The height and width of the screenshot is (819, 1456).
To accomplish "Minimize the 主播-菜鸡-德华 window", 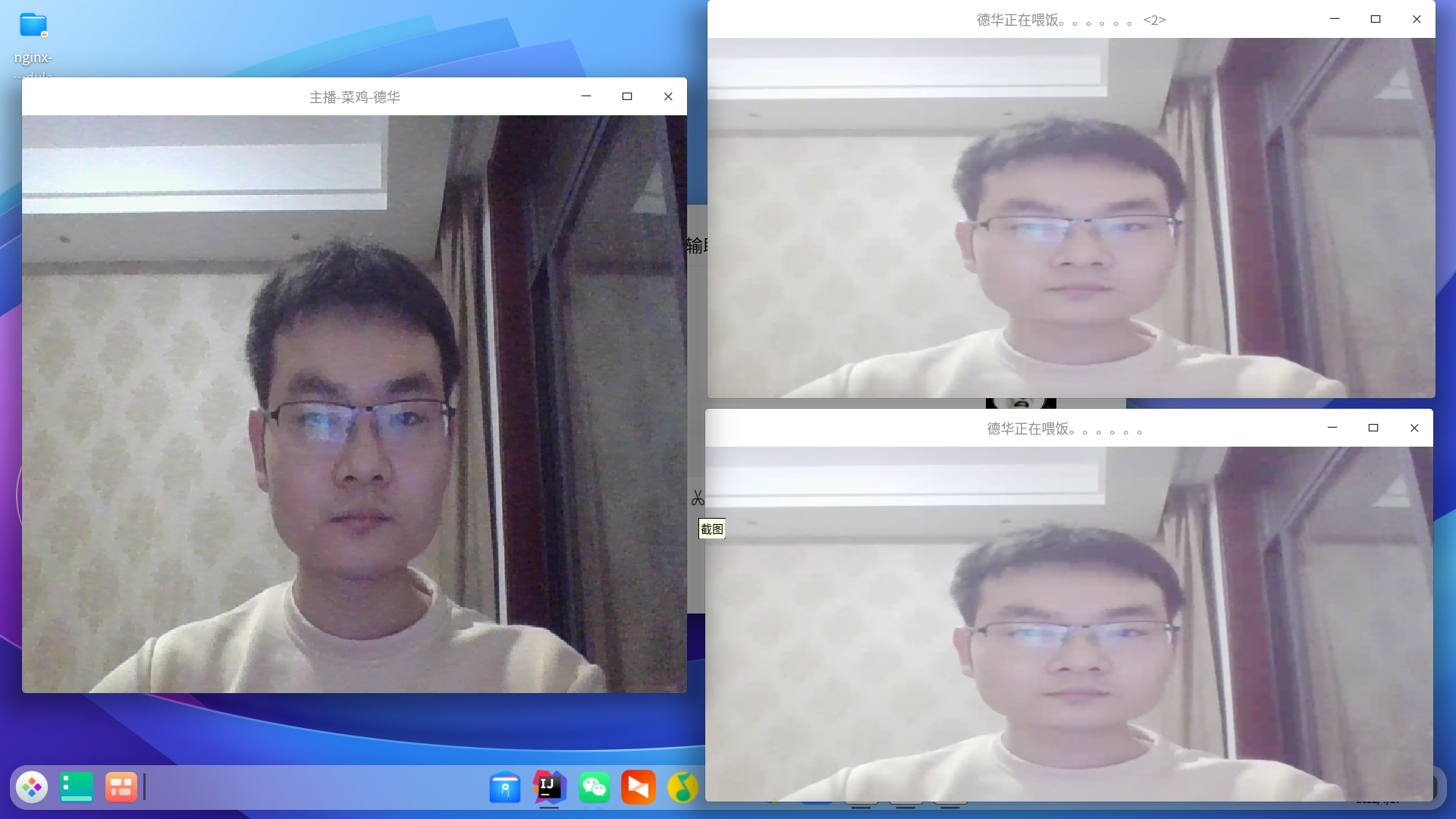I will 586,96.
